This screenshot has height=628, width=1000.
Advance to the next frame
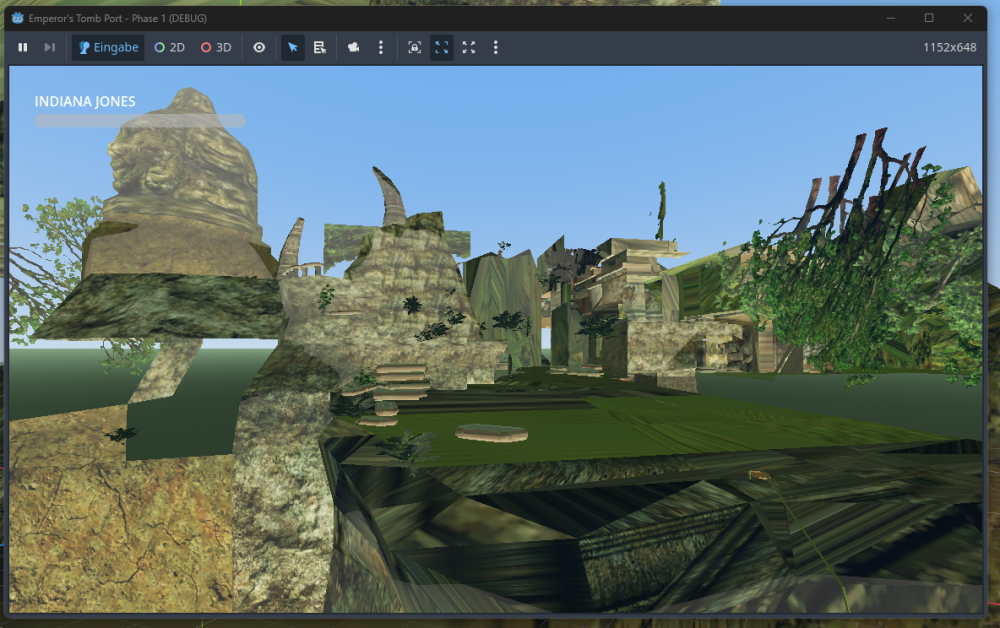pyautogui.click(x=50, y=47)
